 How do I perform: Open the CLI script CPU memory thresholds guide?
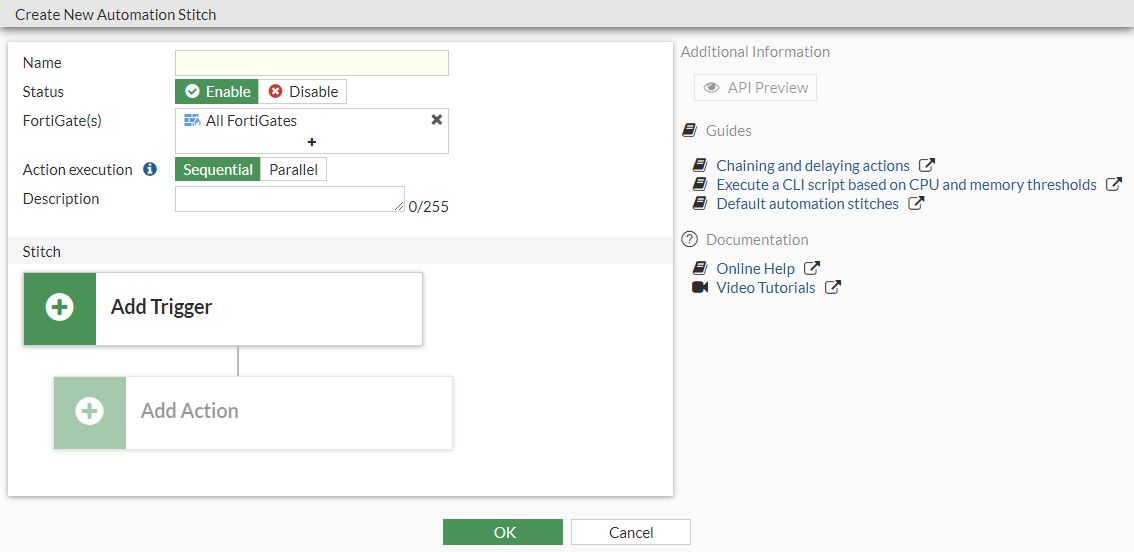click(906, 185)
